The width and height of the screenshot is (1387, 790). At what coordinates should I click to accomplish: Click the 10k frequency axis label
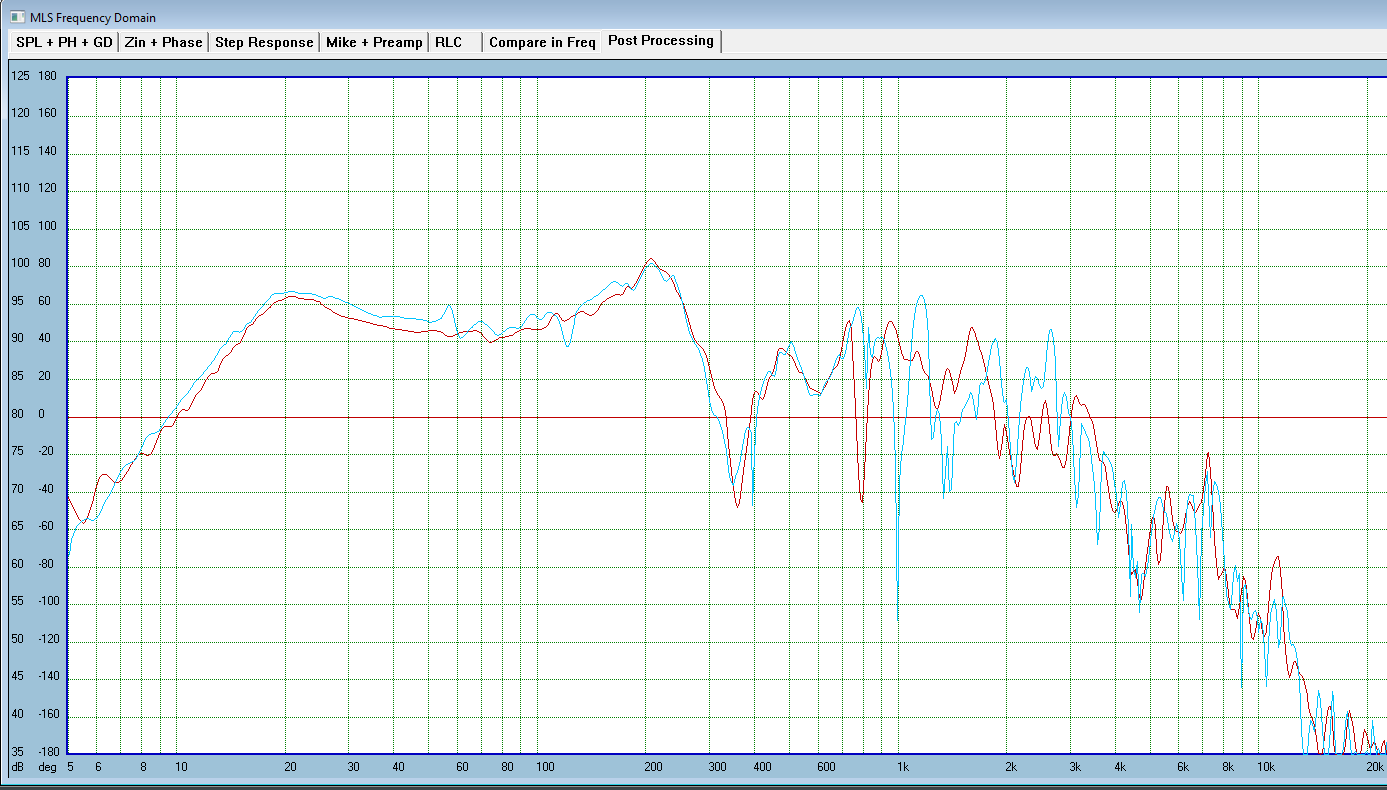pyautogui.click(x=1266, y=768)
